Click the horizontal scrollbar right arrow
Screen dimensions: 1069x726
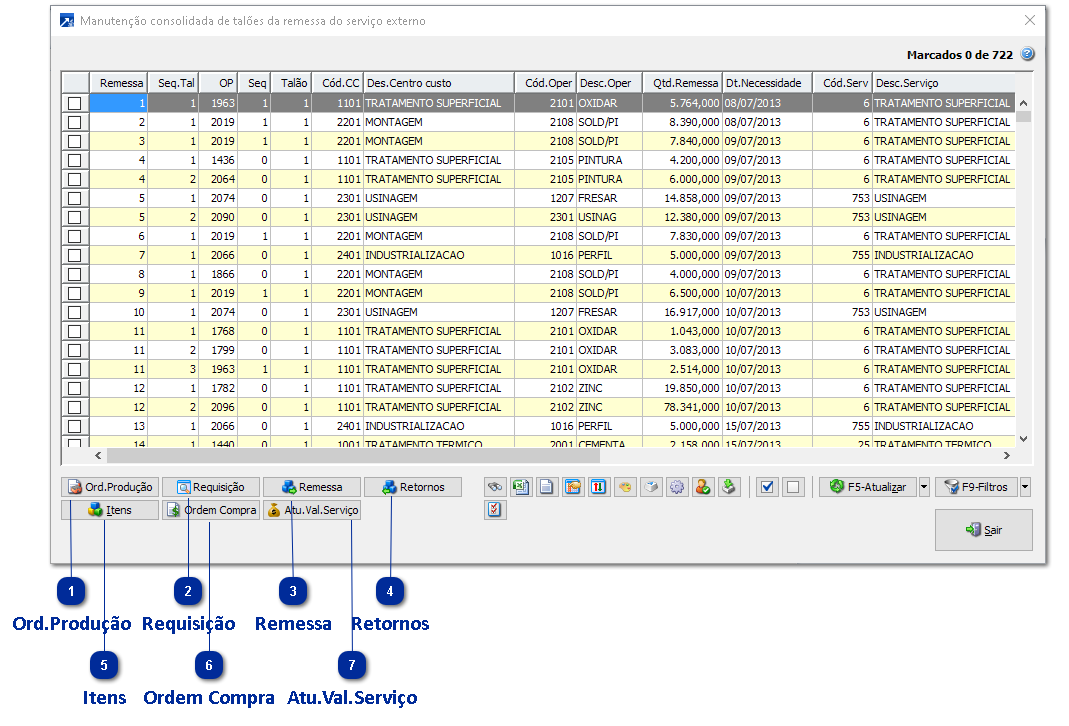click(x=1005, y=456)
